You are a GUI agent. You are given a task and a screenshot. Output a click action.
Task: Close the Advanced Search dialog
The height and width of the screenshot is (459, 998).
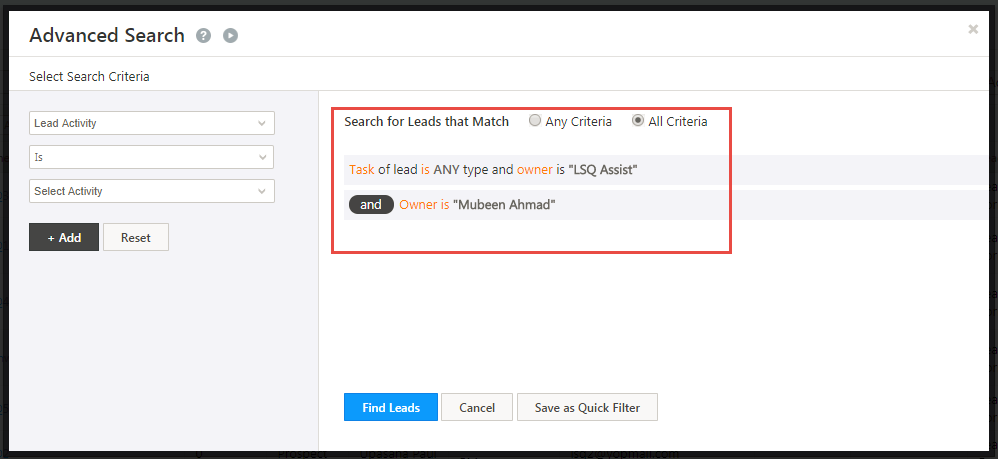click(973, 30)
